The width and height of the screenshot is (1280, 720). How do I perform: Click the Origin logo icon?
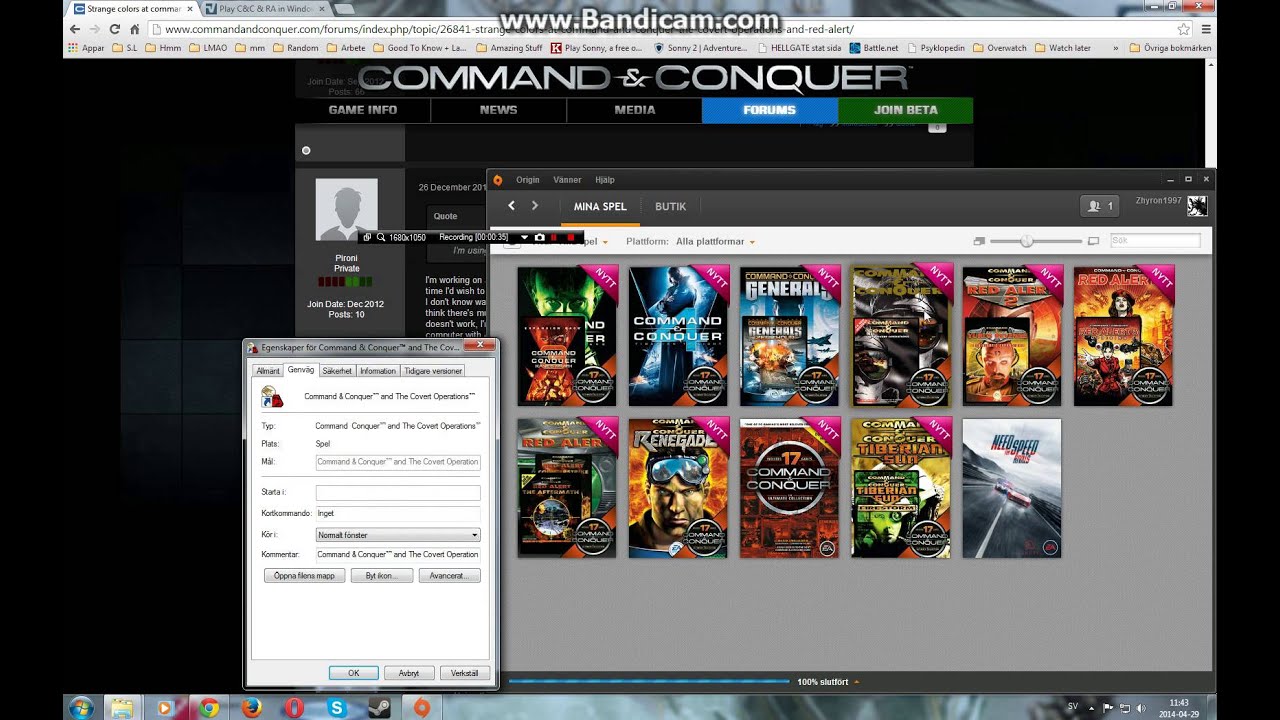click(498, 180)
